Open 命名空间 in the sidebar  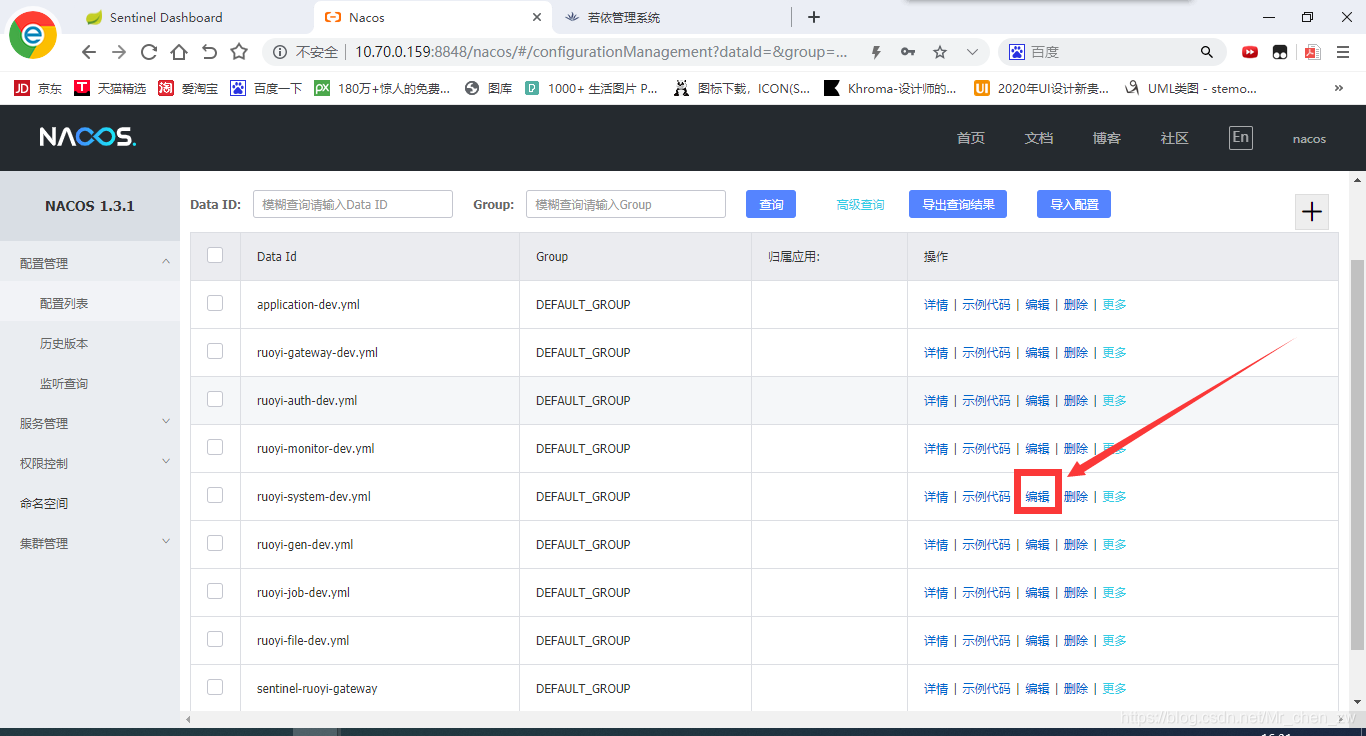(44, 503)
